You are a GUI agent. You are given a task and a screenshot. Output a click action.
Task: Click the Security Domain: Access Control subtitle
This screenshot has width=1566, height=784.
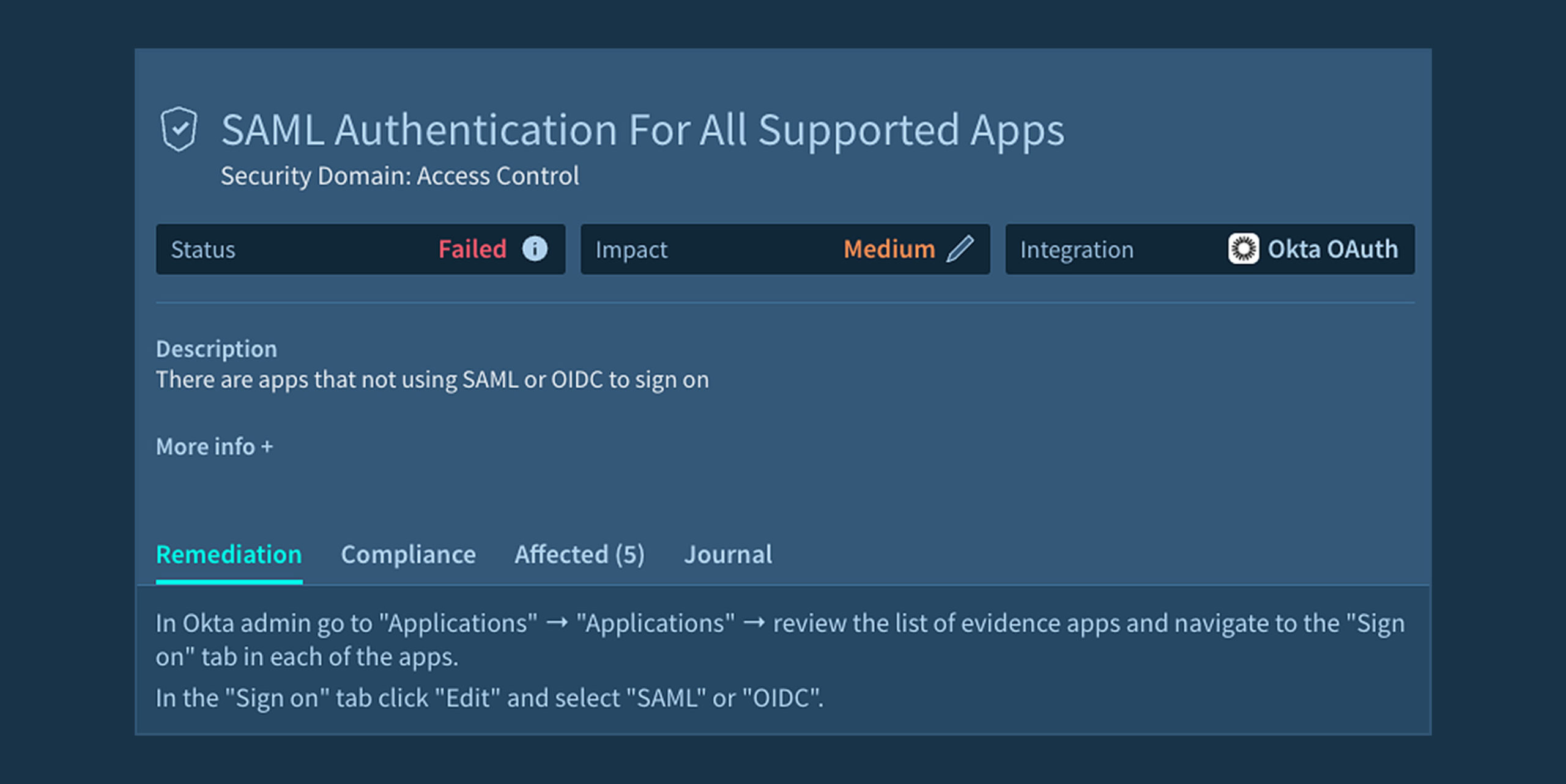pos(399,176)
